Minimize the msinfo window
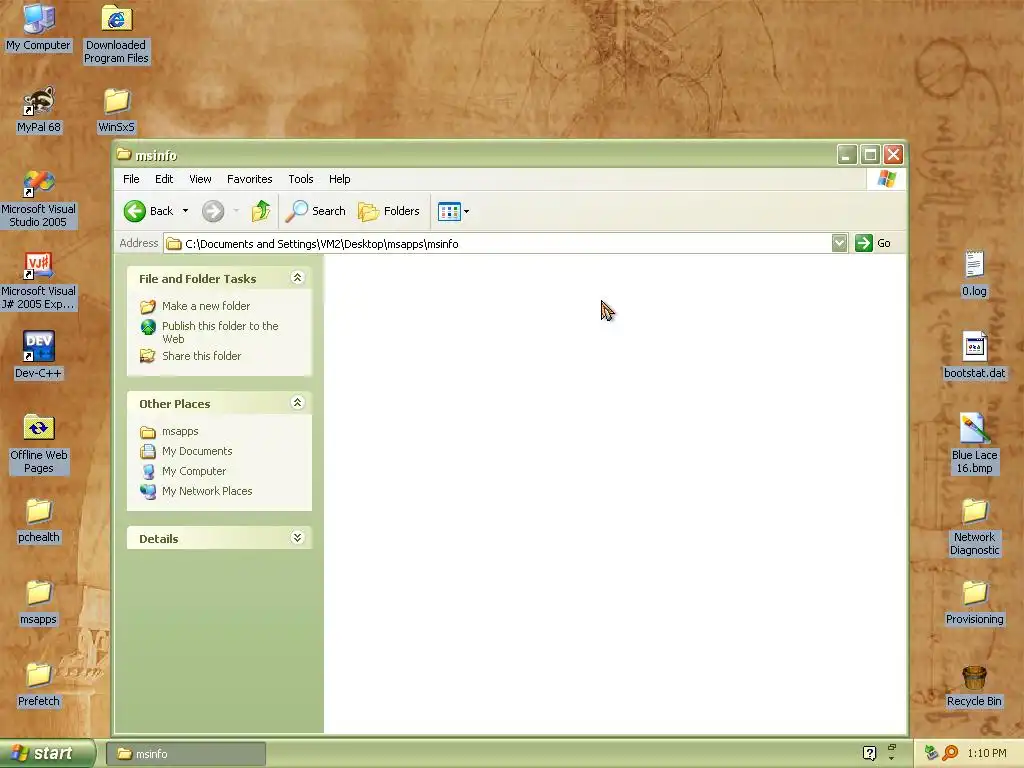1024x768 pixels. [847, 155]
